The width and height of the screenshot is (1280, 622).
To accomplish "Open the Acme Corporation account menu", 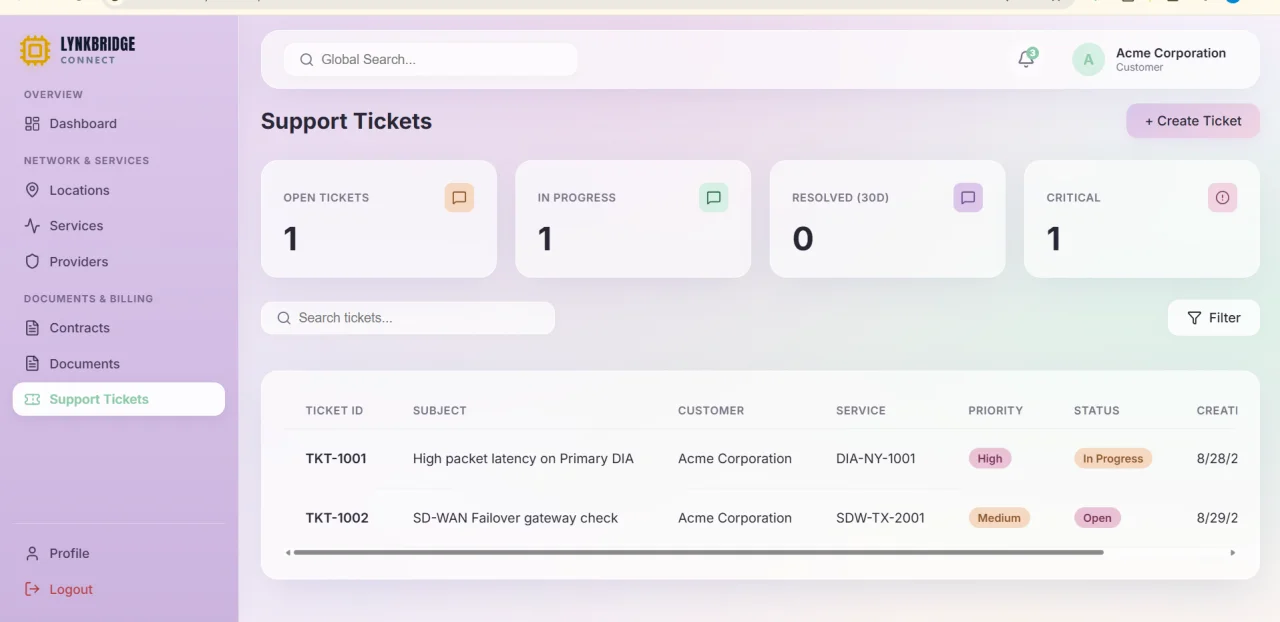I will (1150, 60).
